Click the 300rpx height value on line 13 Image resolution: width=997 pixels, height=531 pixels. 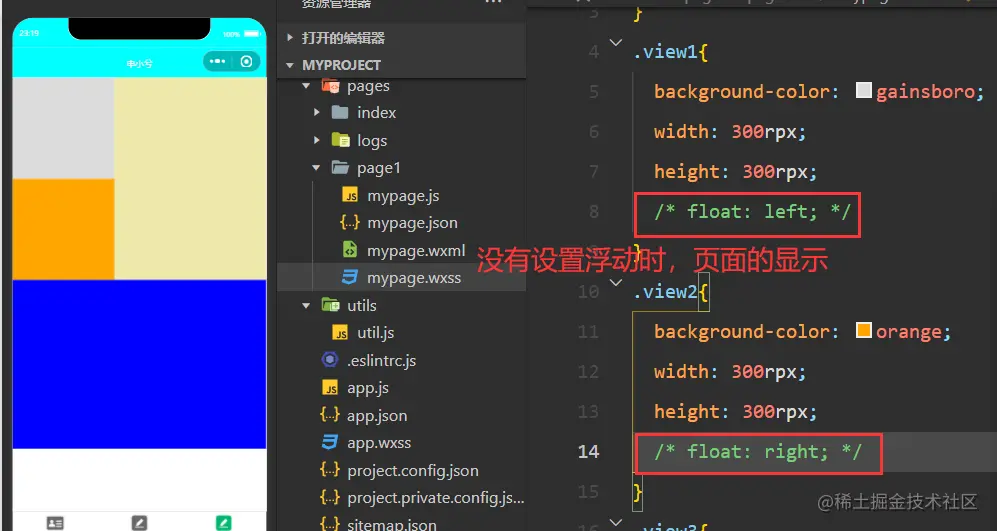pos(774,412)
